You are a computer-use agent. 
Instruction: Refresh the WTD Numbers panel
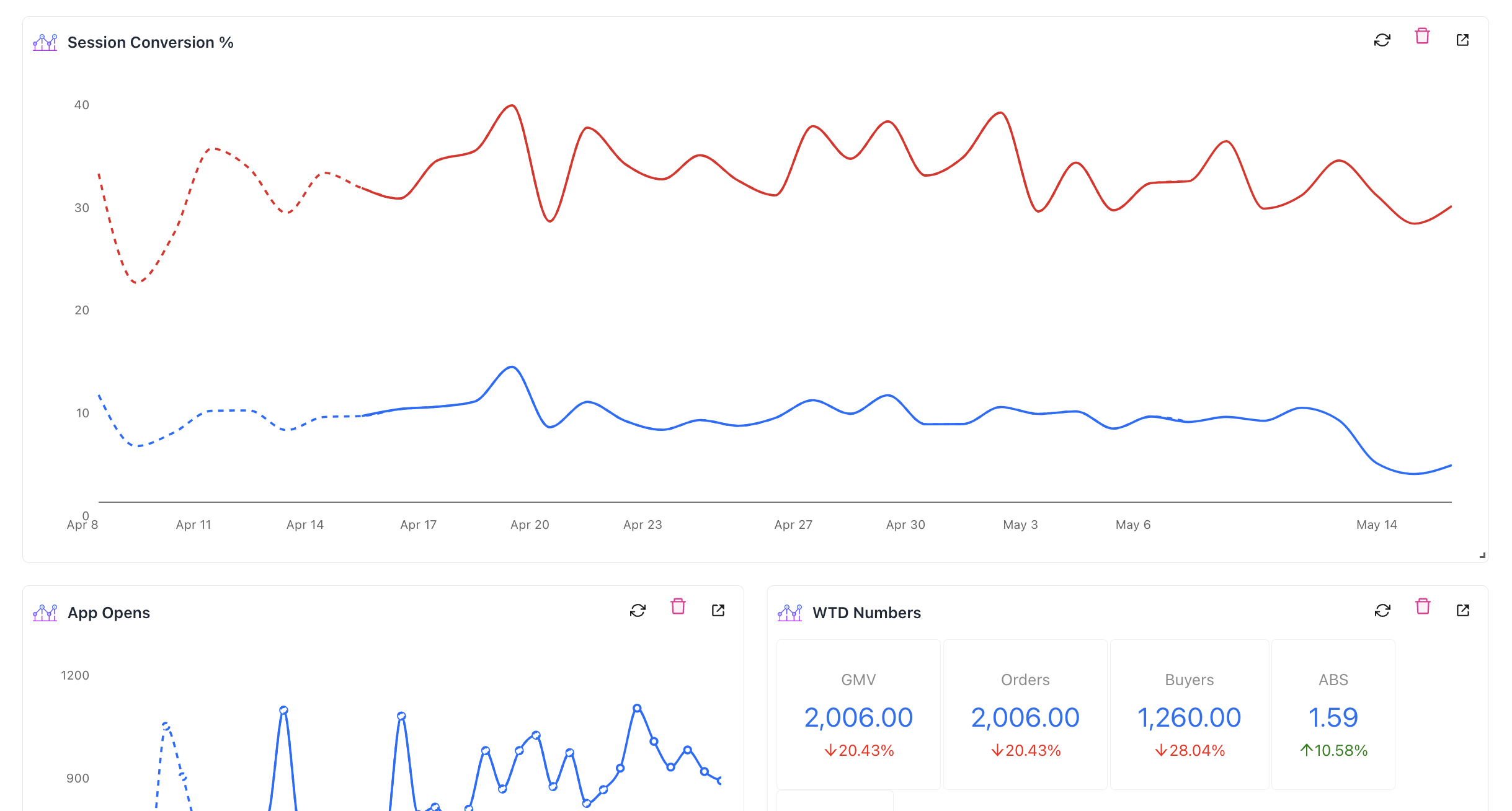pos(1382,611)
